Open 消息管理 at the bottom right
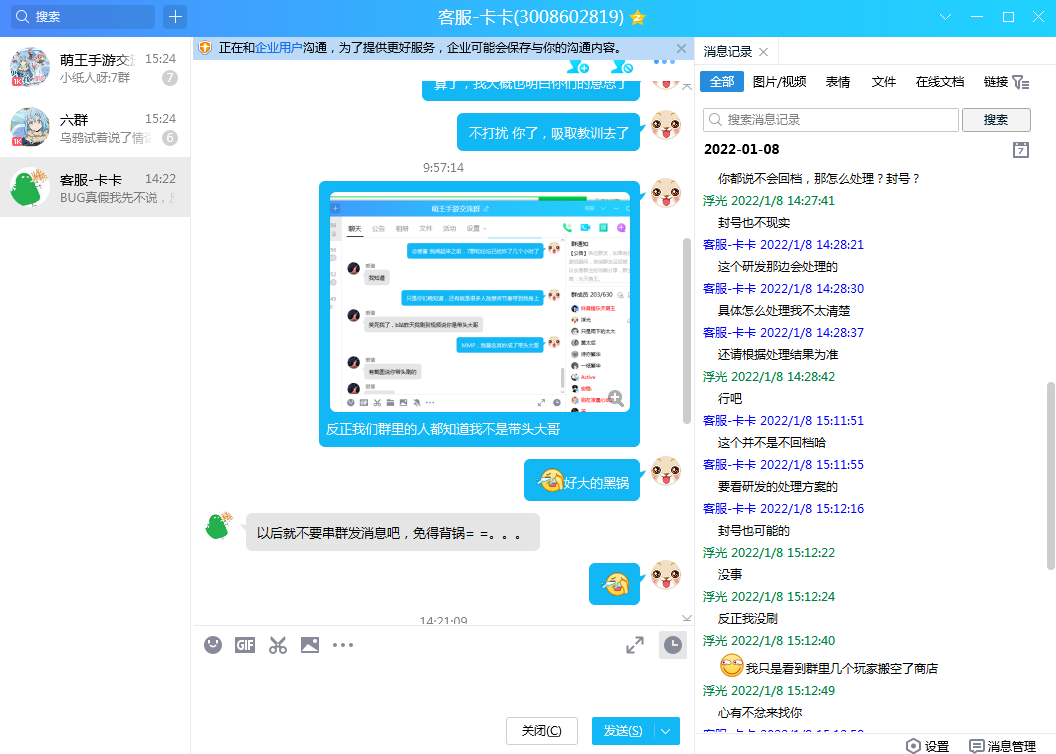The height and width of the screenshot is (754, 1056). tap(1003, 745)
